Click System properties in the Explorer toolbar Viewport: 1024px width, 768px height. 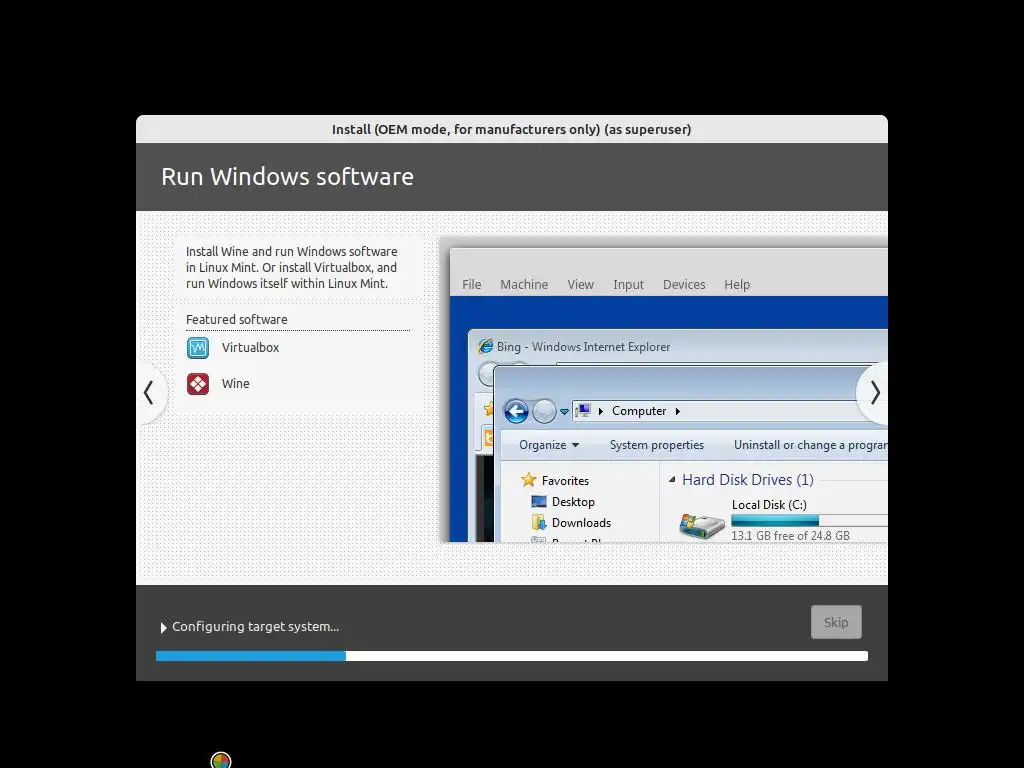click(656, 445)
